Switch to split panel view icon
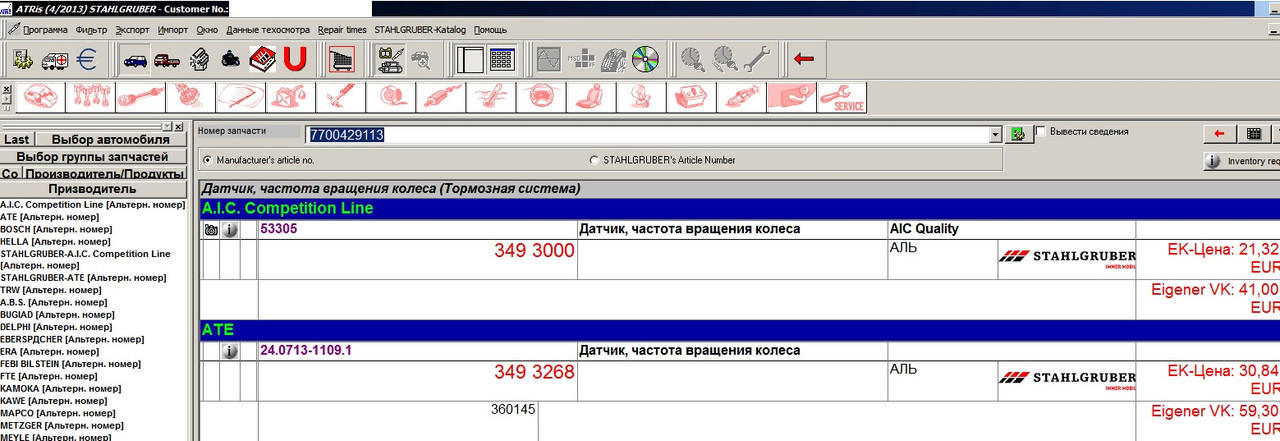1280x441 pixels. (x=470, y=60)
